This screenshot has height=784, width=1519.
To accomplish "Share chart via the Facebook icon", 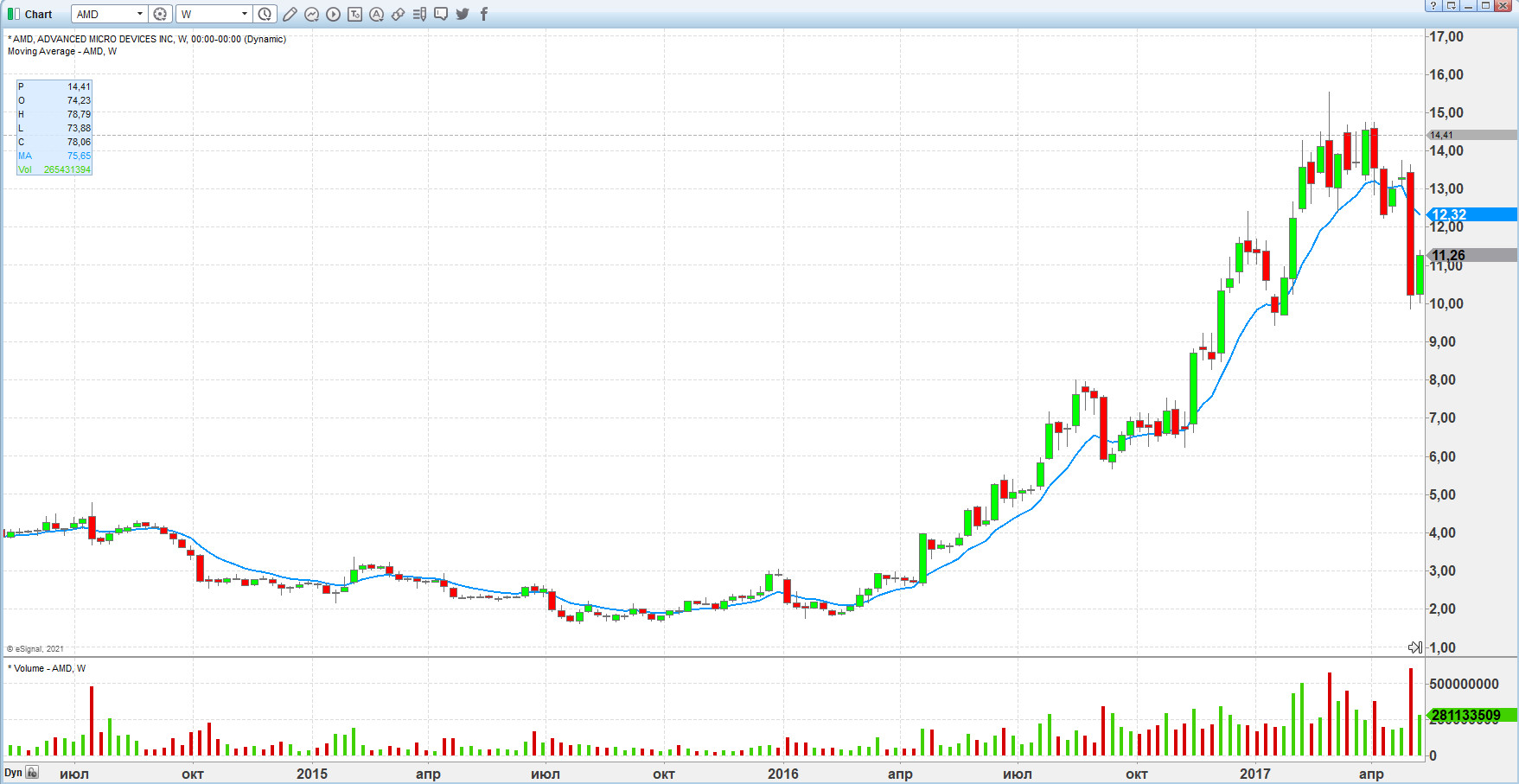I will [484, 15].
